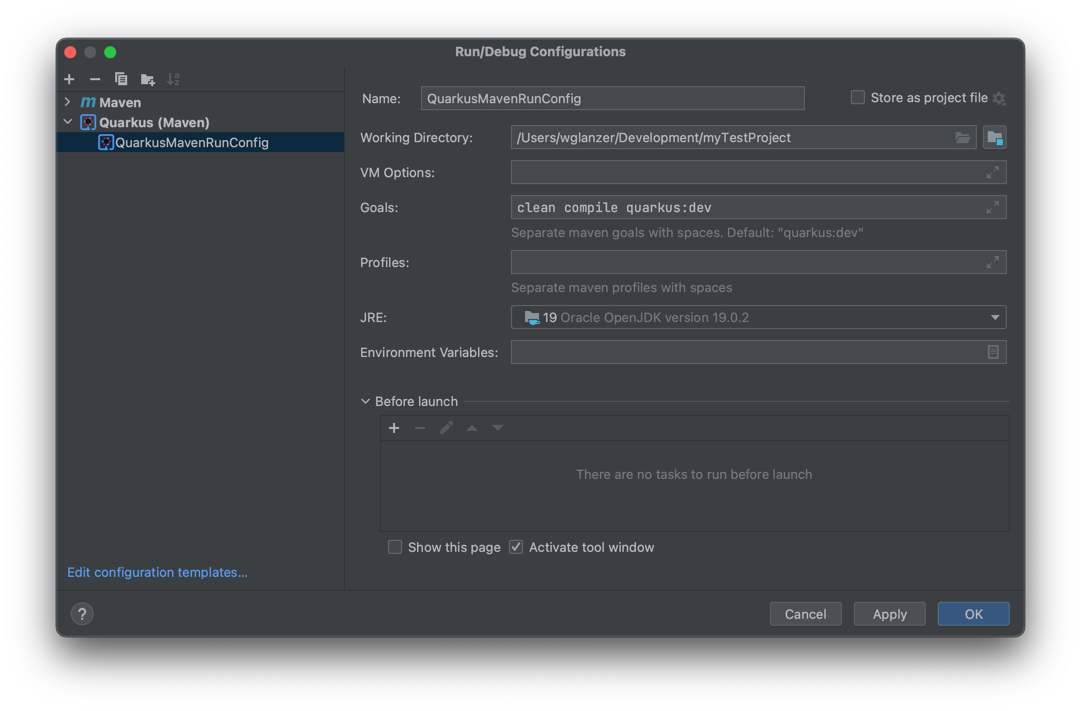Expand the Profiles field
Screen dimensions: 1081x711
(x=993, y=262)
